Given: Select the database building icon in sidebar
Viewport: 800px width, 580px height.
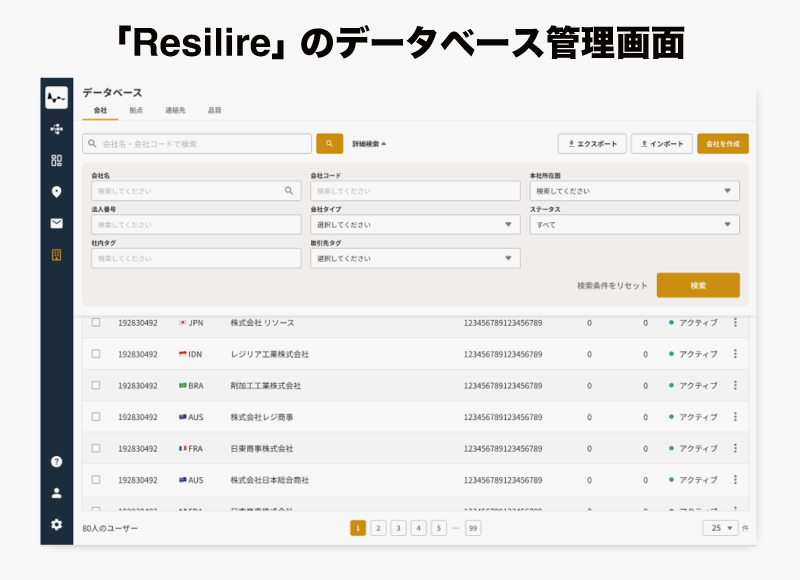Looking at the screenshot, I should (57, 255).
